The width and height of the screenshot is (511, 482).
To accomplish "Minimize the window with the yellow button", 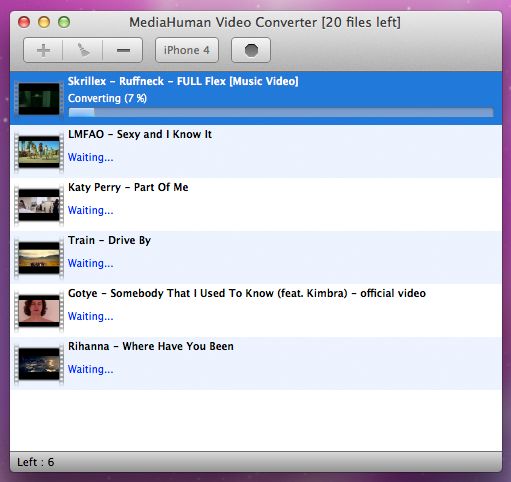I will (x=44, y=22).
